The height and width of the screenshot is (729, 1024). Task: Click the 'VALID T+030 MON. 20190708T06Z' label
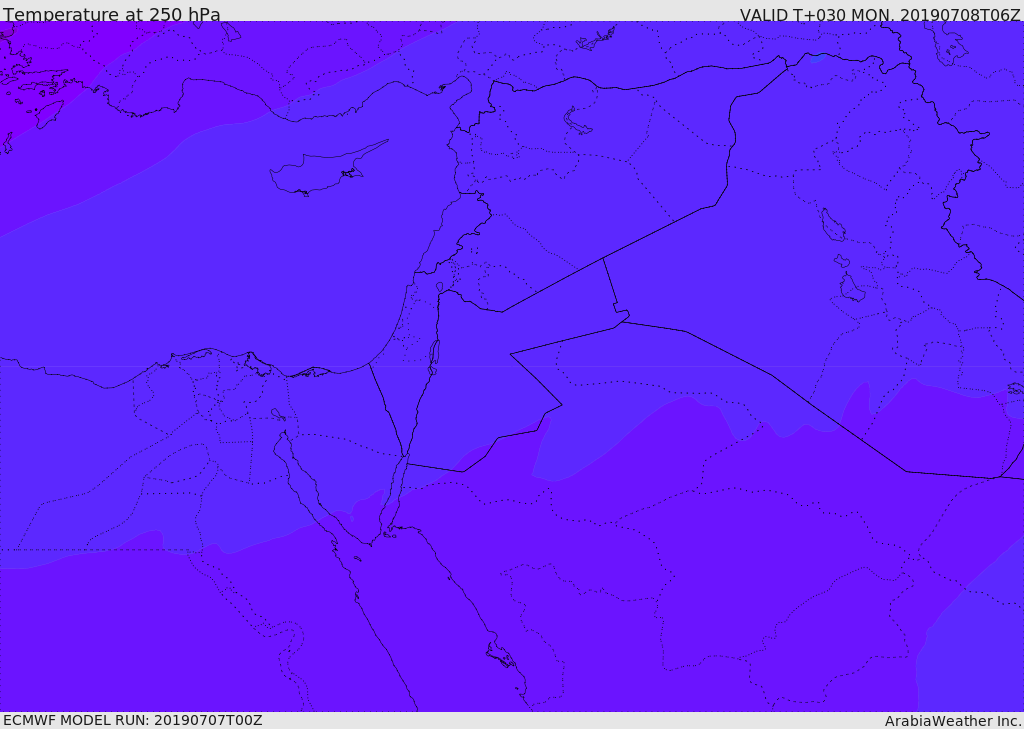(880, 14)
